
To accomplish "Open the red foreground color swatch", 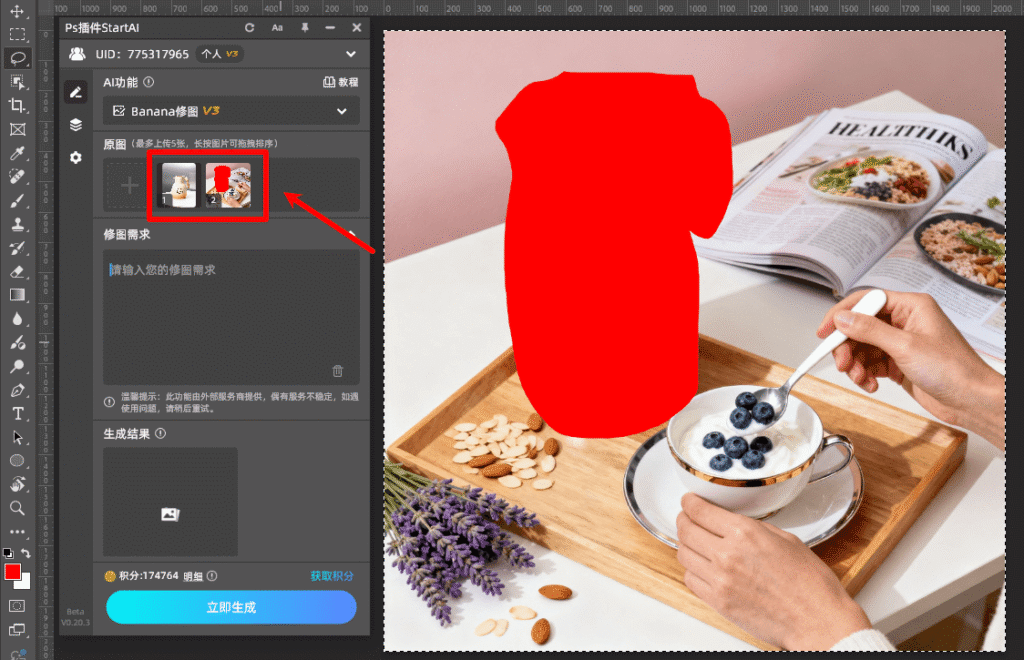I will click(13, 572).
